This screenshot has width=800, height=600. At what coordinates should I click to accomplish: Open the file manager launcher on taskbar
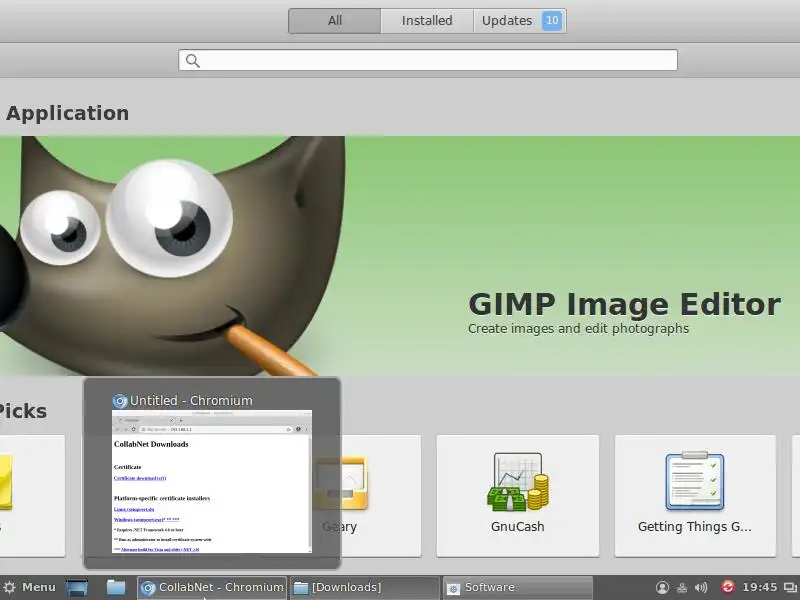click(116, 588)
